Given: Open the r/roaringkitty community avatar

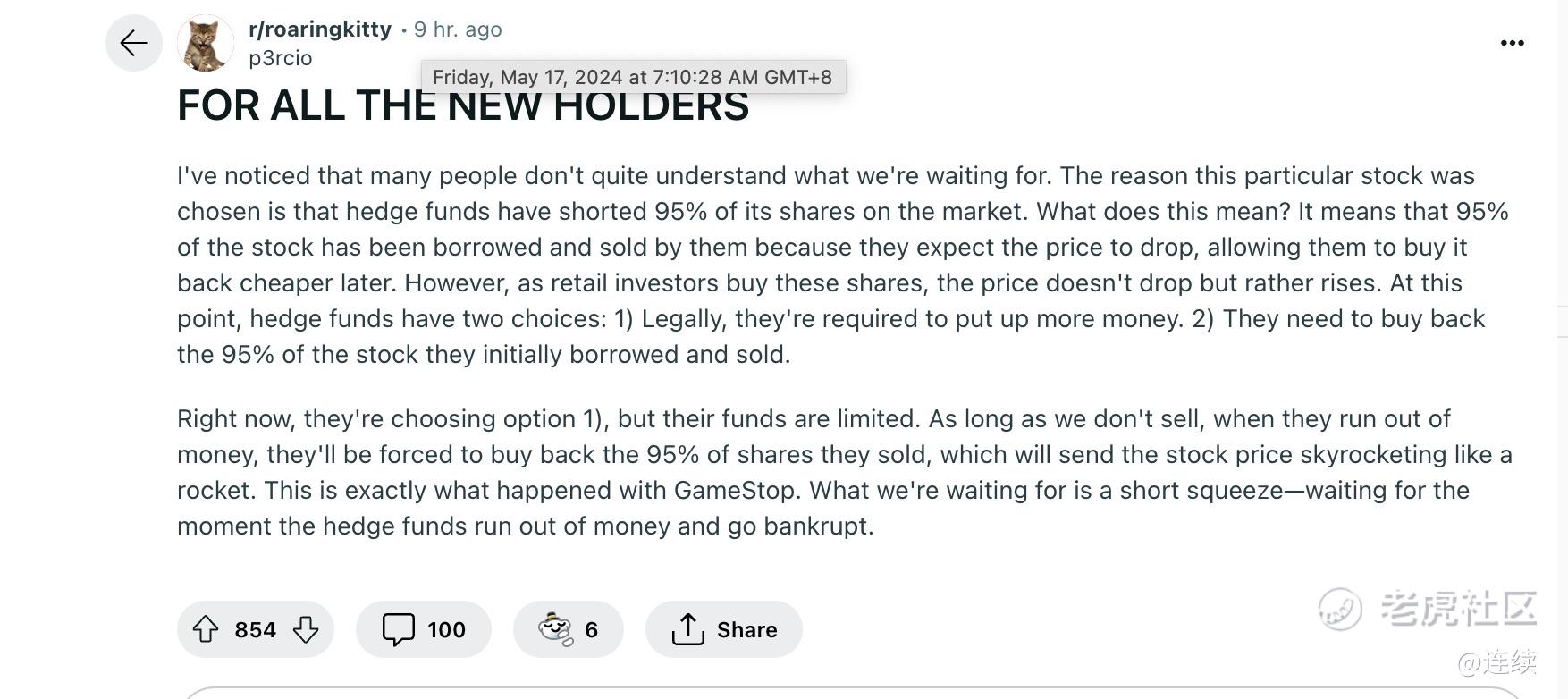Looking at the screenshot, I should click(x=206, y=43).
